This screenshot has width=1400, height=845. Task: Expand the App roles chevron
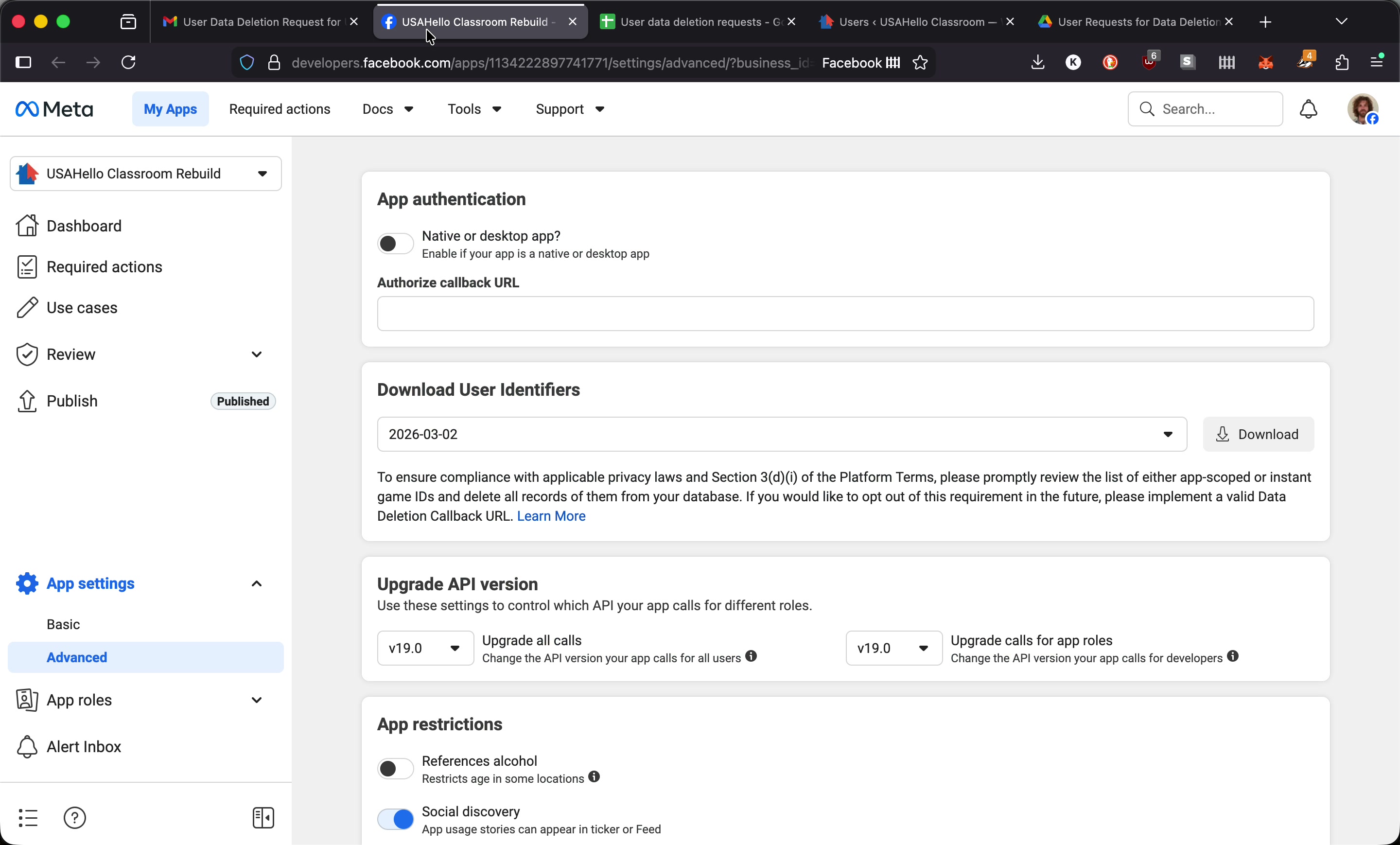(257, 700)
